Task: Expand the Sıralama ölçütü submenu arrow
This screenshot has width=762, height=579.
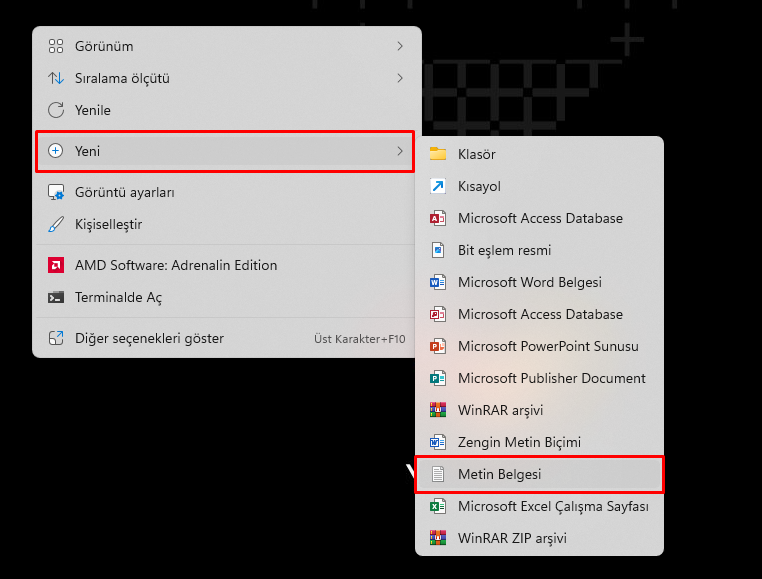Action: tap(400, 78)
